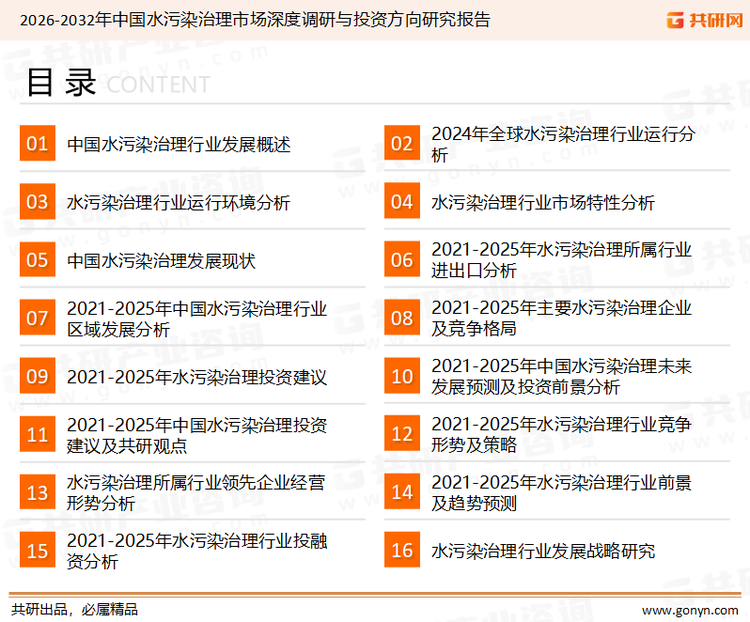Image resolution: width=750 pixels, height=622 pixels.
Task: Select the orange 04 chapter badge
Action: (402, 201)
